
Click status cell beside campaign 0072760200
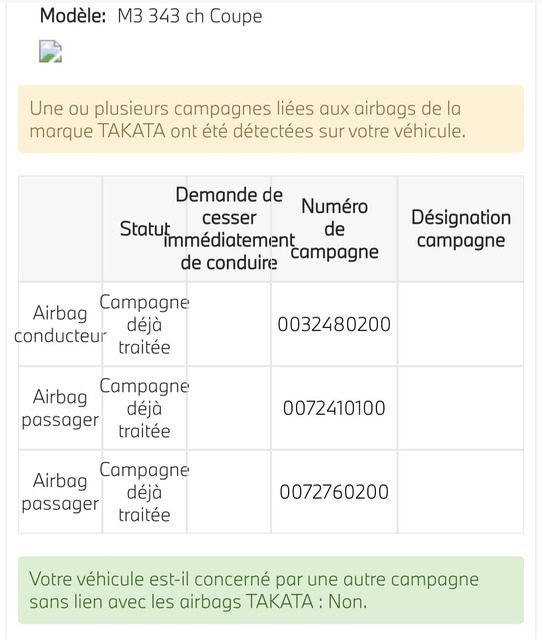(145, 491)
